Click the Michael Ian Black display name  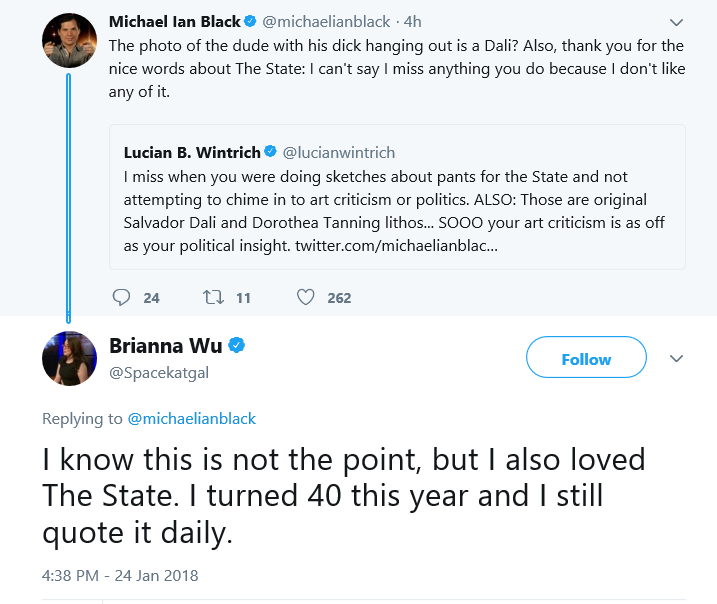pos(175,21)
